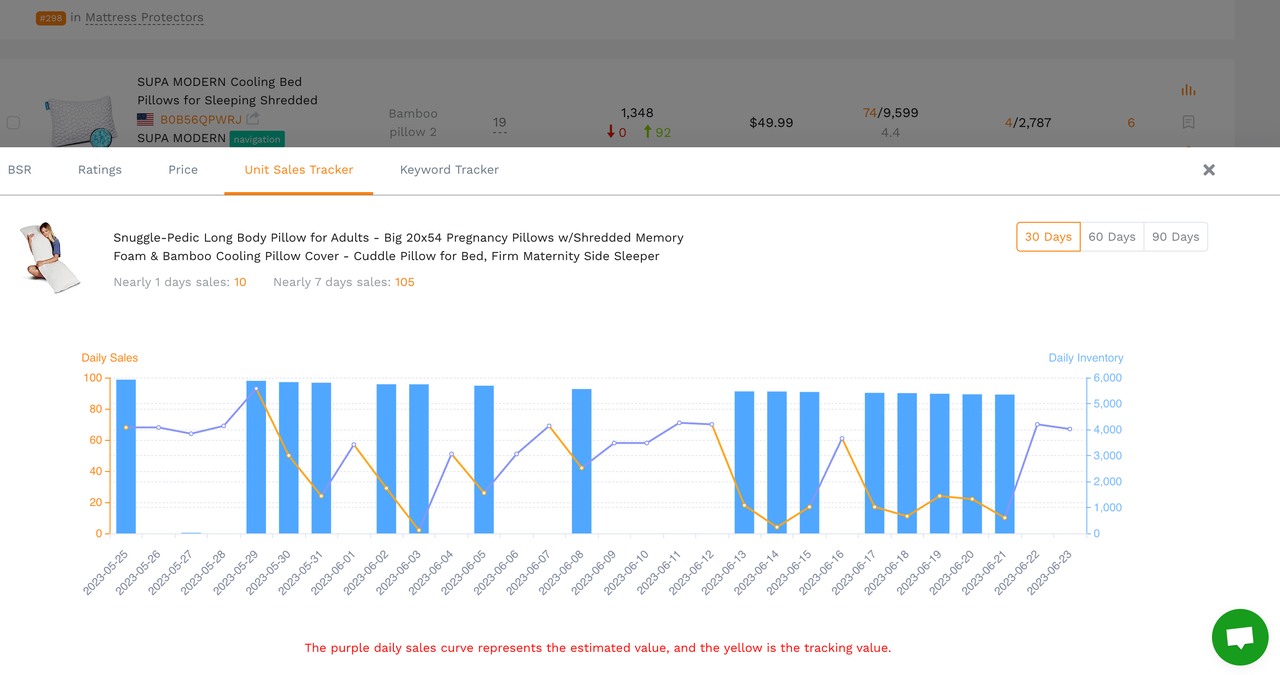Click the Nearly 1 days sales value 10
Image resolution: width=1280 pixels, height=675 pixels.
(x=240, y=282)
